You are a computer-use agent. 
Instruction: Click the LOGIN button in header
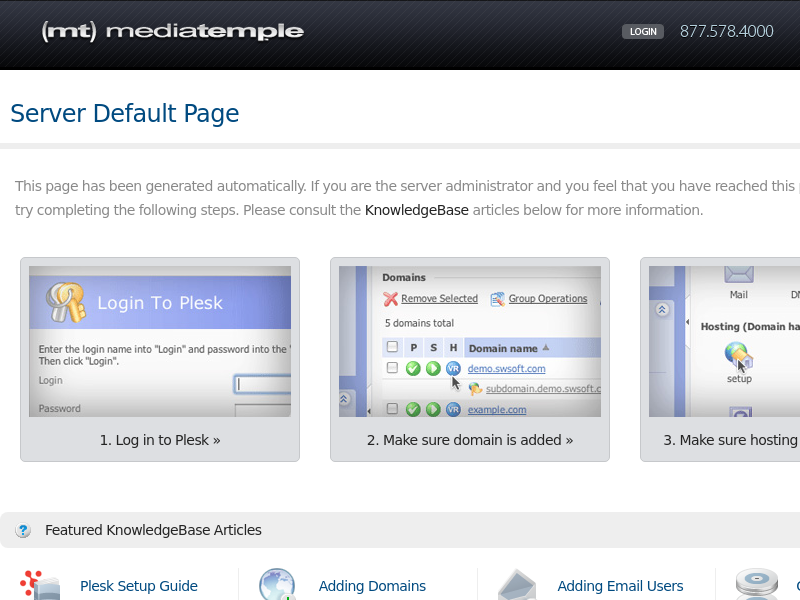click(642, 32)
